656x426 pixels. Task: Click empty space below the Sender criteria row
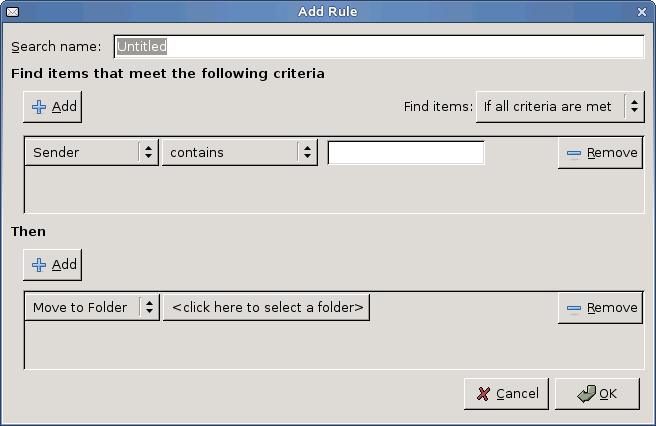pos(300,191)
